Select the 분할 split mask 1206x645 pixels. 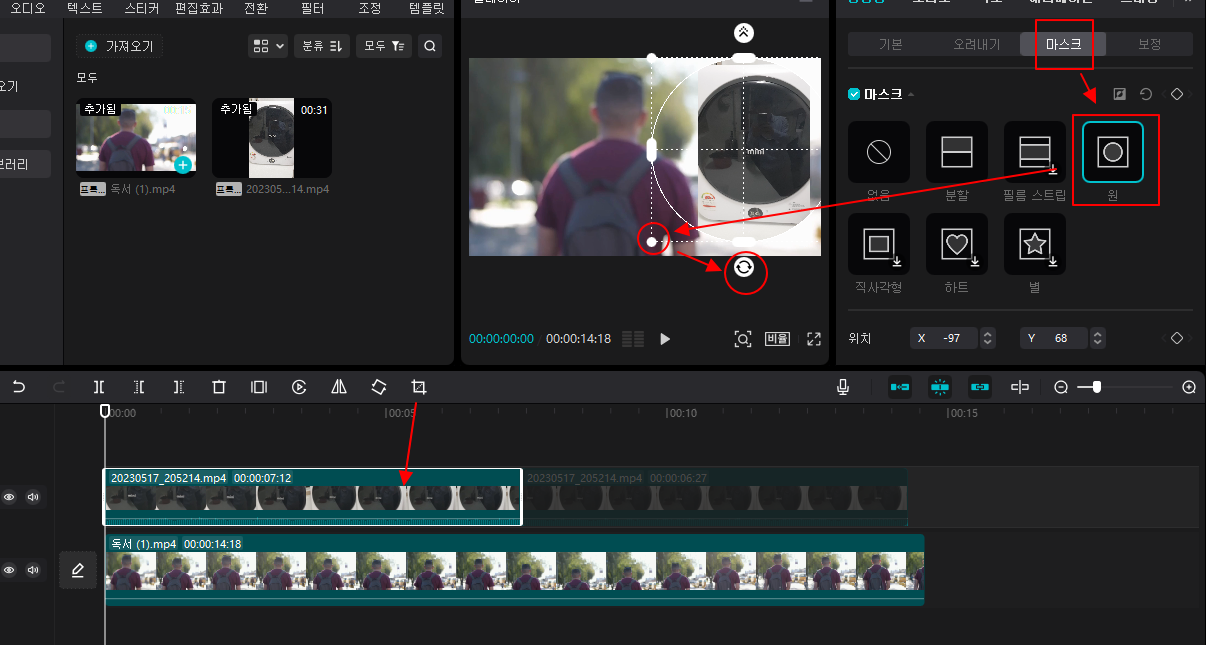point(957,153)
